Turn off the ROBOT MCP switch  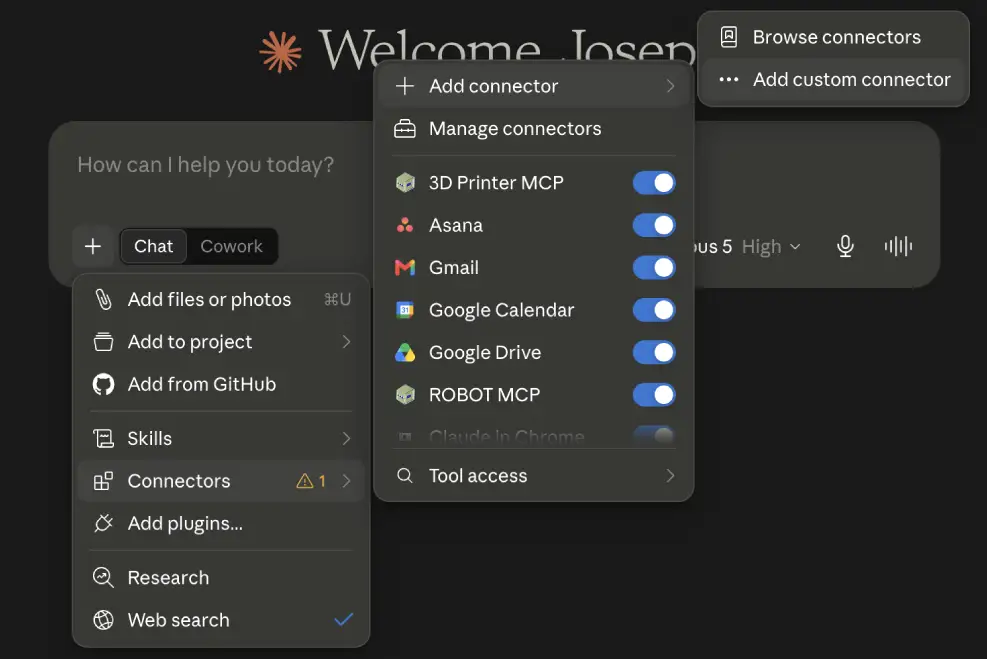point(654,395)
